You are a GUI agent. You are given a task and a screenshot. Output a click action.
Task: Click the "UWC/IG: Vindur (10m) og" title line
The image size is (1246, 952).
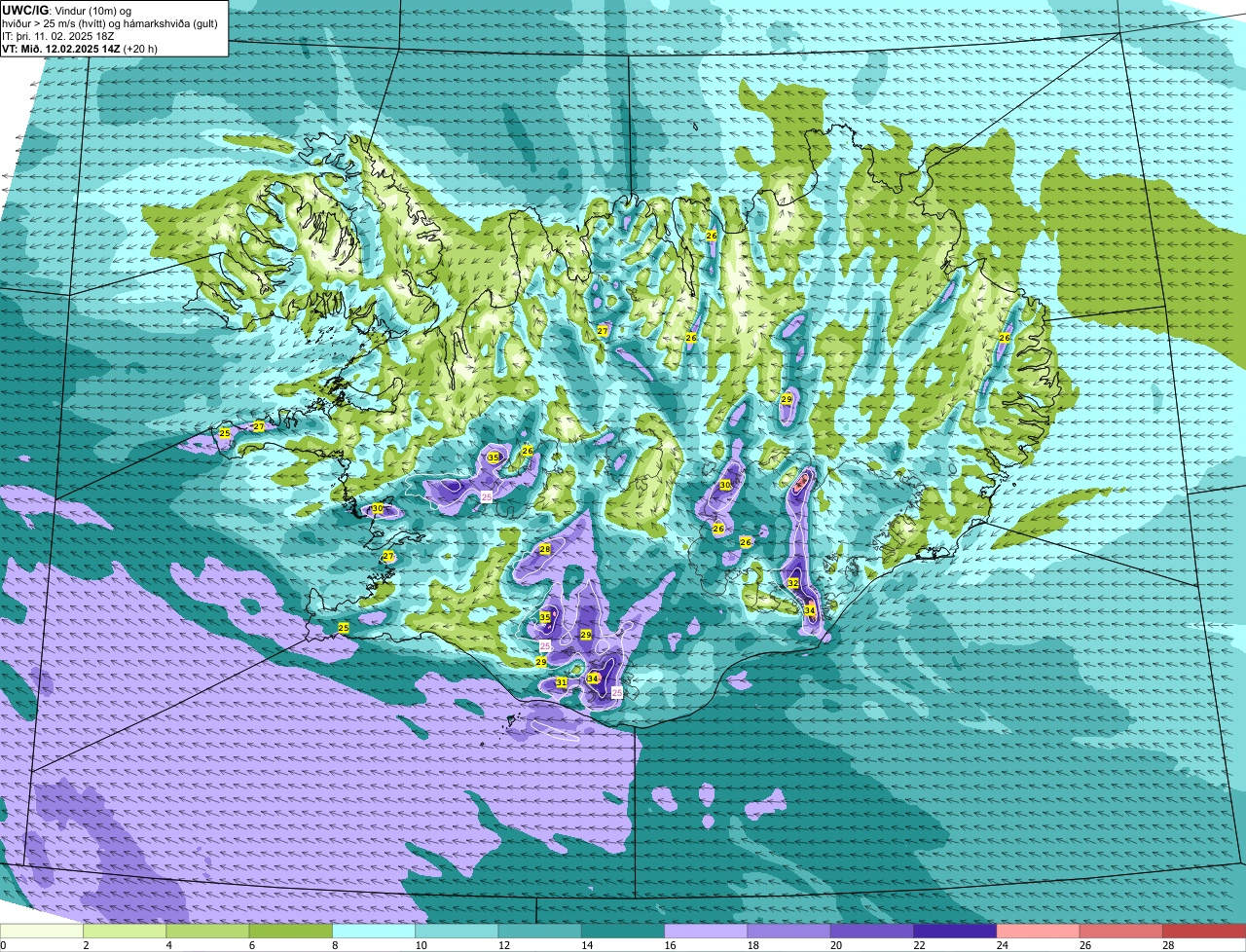[x=67, y=10]
